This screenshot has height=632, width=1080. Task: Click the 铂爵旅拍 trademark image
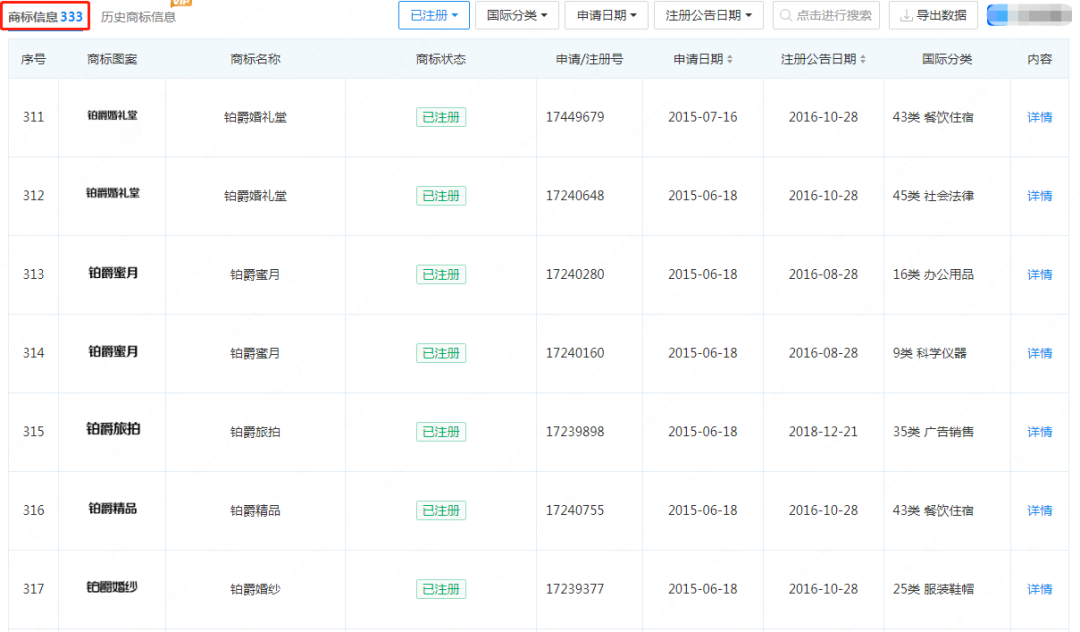click(113, 429)
